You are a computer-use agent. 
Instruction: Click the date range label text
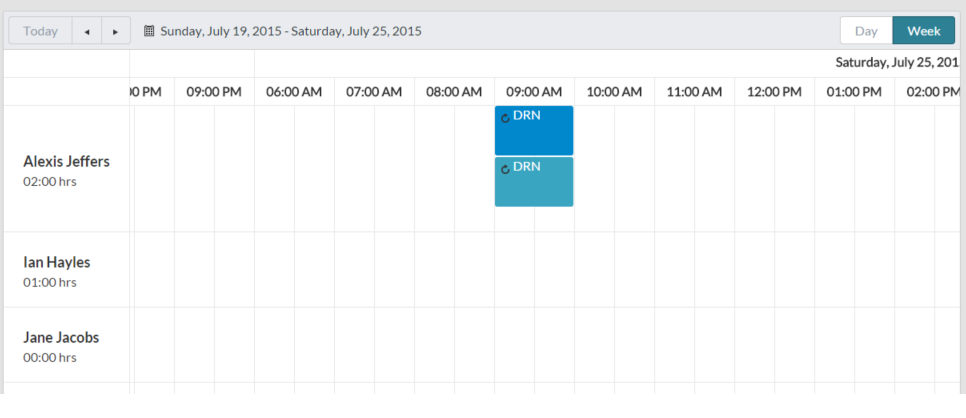coord(291,31)
